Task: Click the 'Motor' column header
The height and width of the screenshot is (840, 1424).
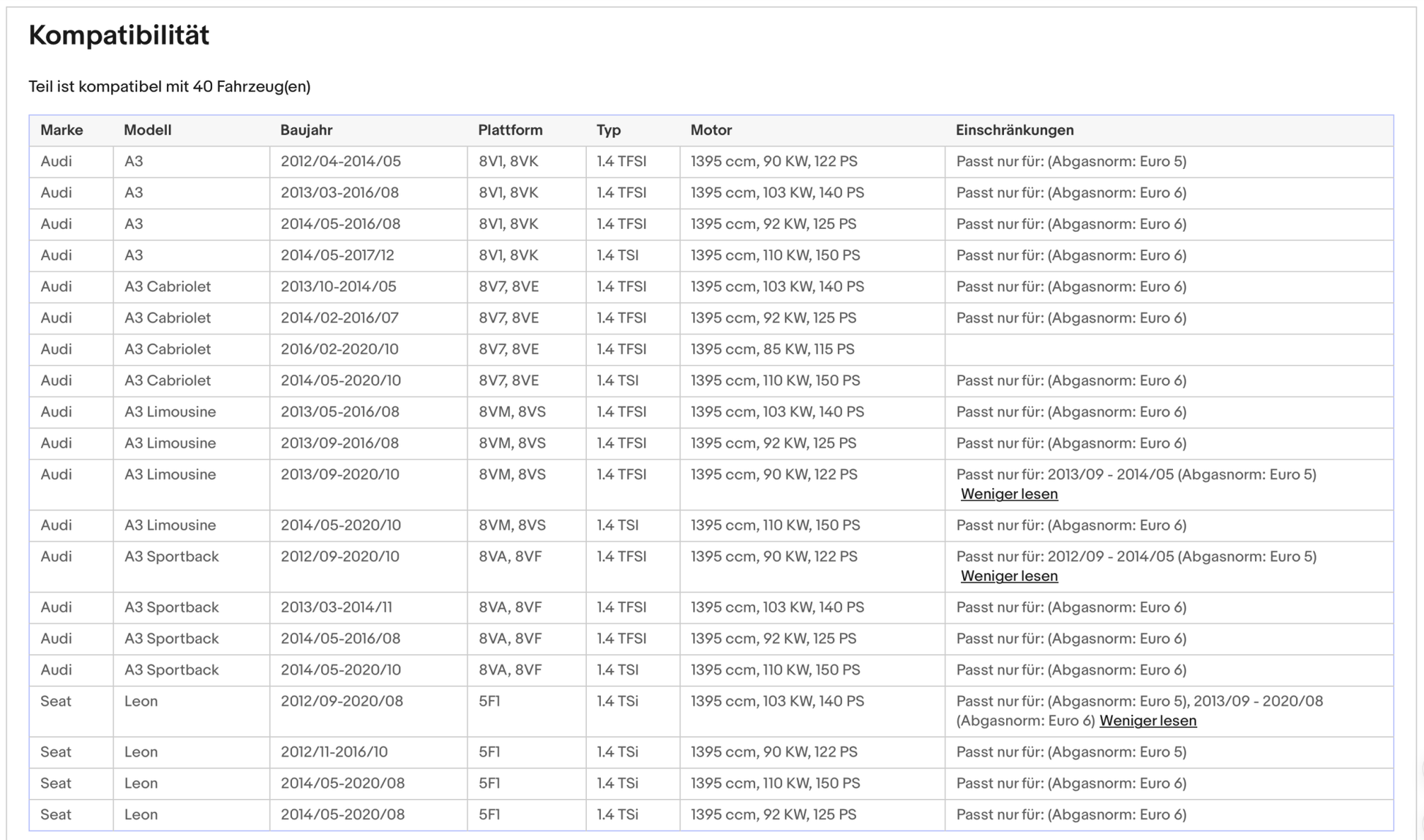Action: pyautogui.click(x=711, y=130)
